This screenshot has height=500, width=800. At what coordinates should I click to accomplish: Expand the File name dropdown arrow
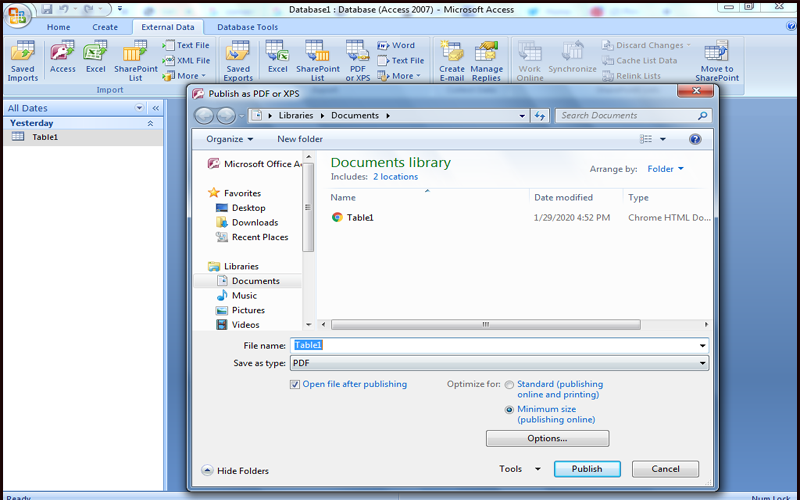point(703,346)
